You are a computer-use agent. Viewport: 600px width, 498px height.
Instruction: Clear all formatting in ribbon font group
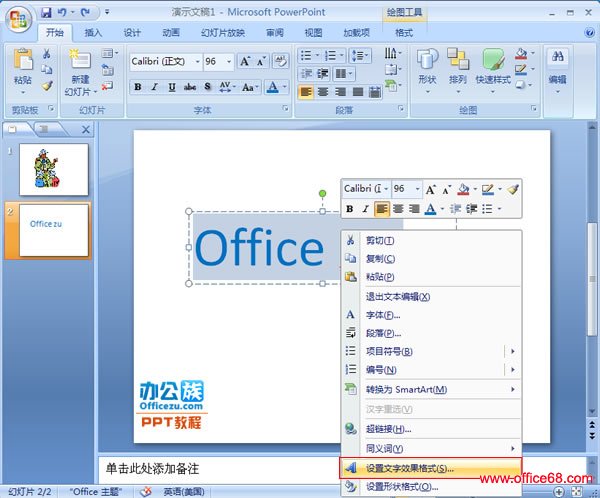point(281,61)
